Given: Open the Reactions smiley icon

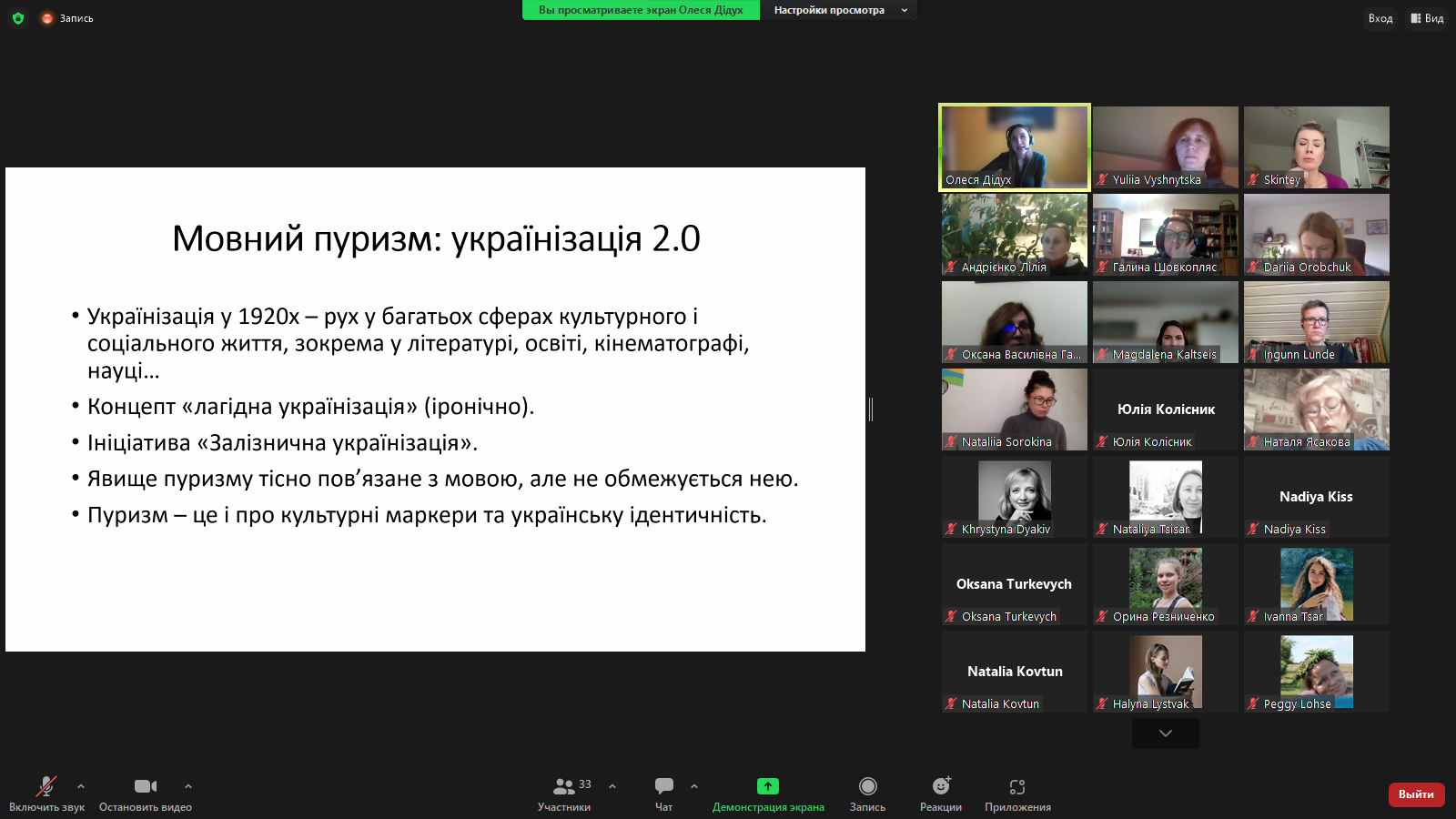Looking at the screenshot, I should pyautogui.click(x=941, y=787).
